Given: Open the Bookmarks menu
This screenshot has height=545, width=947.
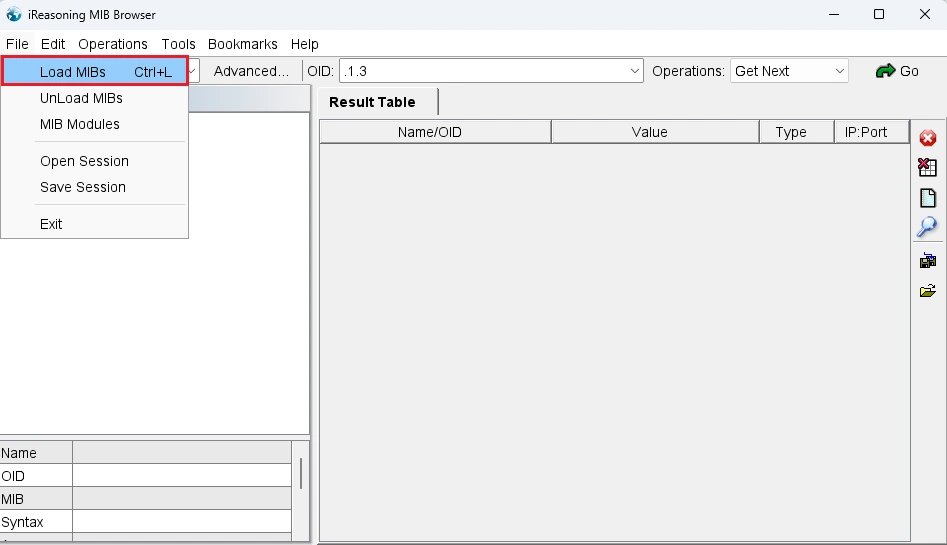Looking at the screenshot, I should (x=243, y=44).
